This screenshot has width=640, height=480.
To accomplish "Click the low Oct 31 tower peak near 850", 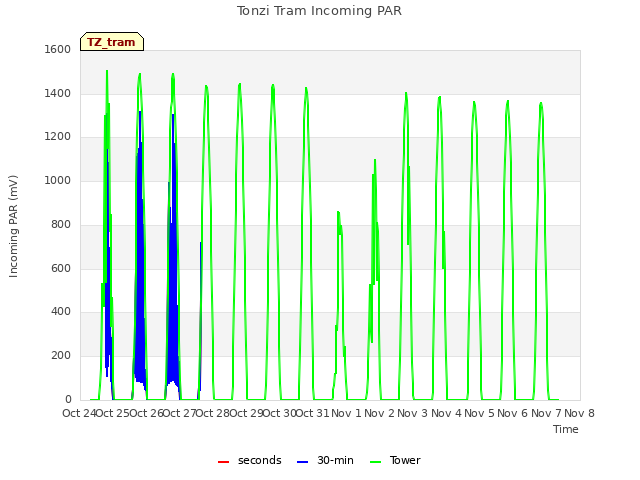I will [338, 213].
